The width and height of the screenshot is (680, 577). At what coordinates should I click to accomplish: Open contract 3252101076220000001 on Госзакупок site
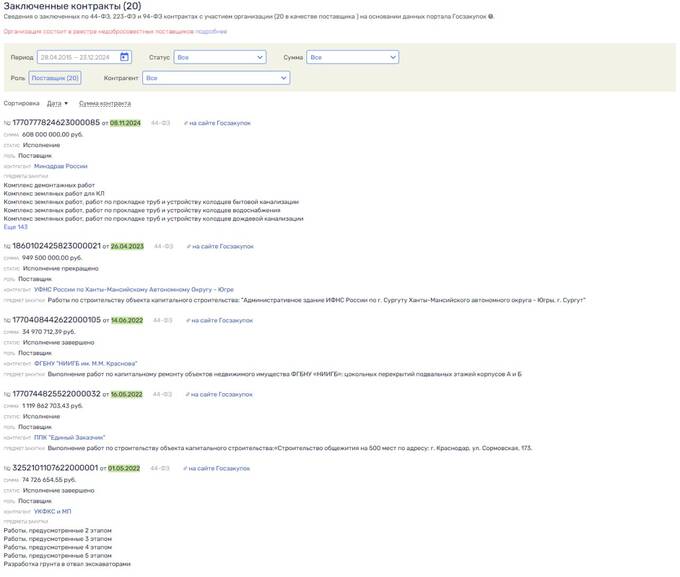pyautogui.click(x=220, y=468)
